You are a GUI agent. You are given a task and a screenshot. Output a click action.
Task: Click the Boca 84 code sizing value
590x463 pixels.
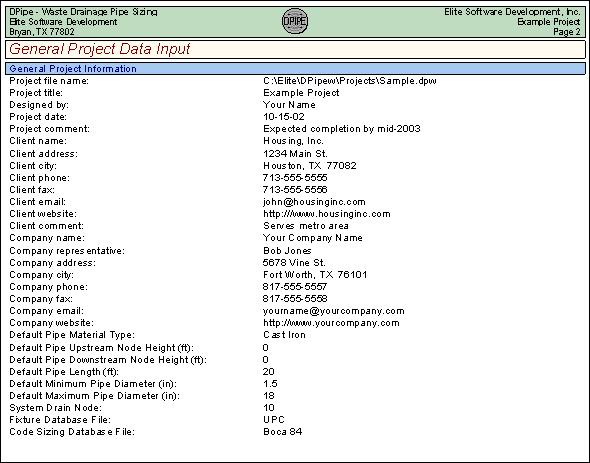(283, 432)
